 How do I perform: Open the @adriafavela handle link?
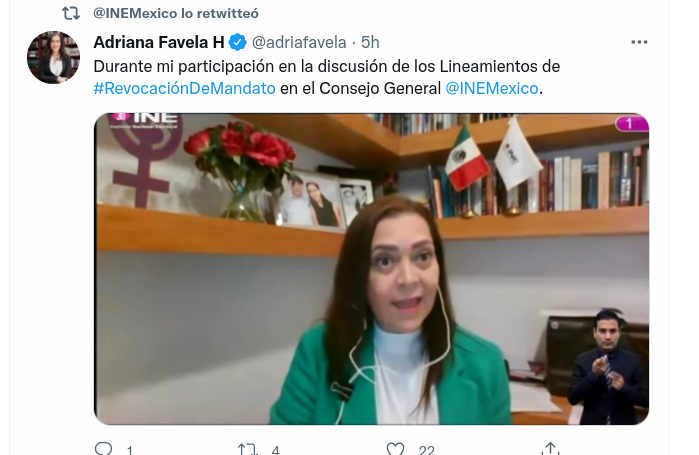[299, 42]
